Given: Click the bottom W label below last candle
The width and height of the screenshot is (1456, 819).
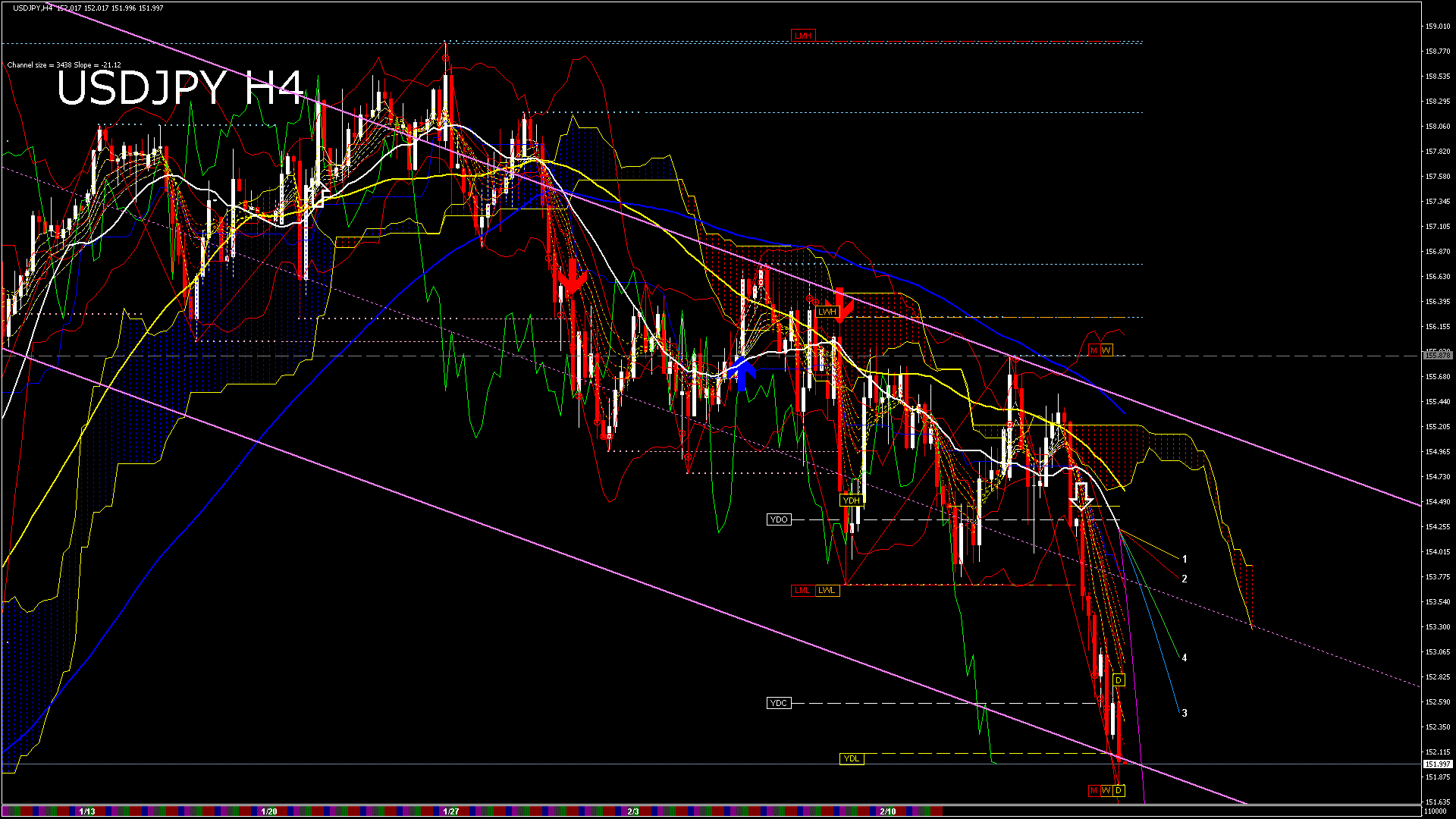Looking at the screenshot, I should coord(1106,791).
